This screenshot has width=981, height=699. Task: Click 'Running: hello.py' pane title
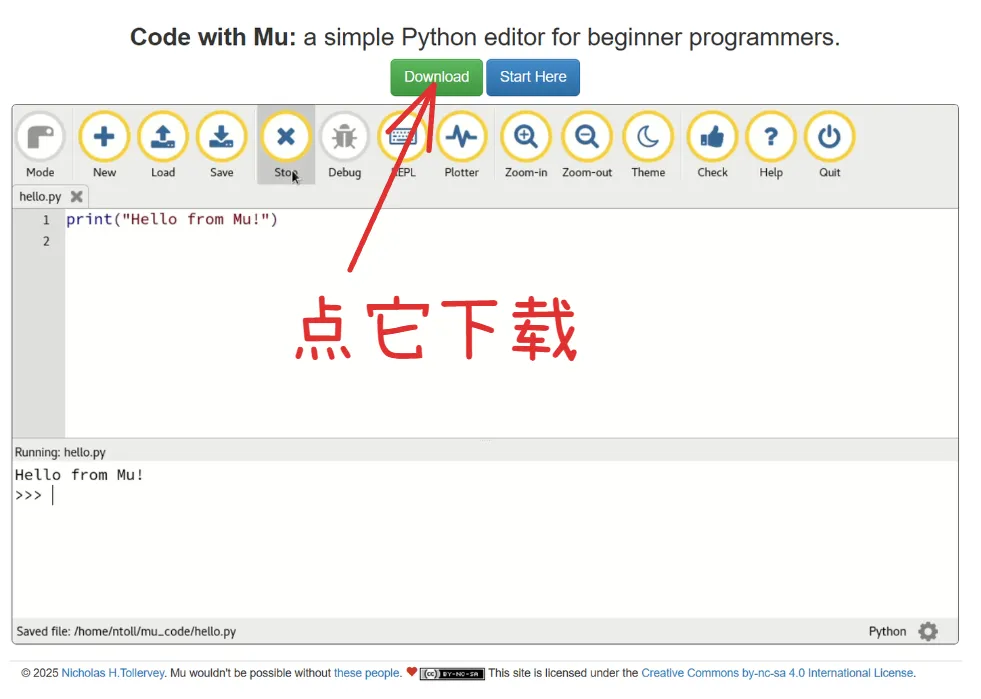click(60, 452)
